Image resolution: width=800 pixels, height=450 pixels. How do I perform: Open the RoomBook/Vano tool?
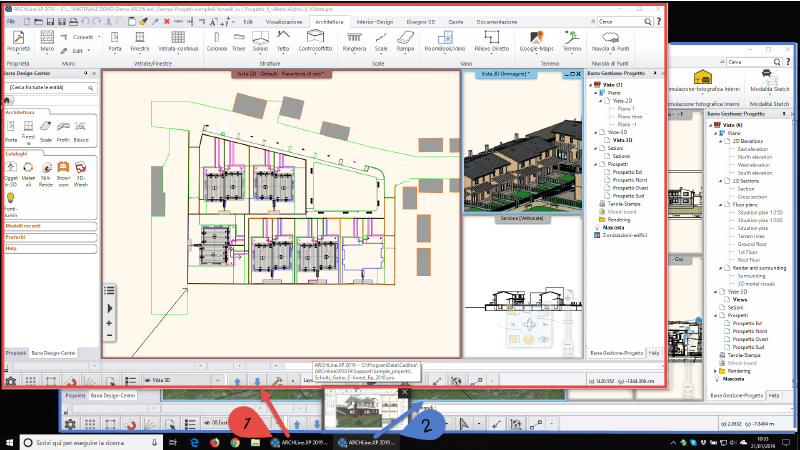445,41
